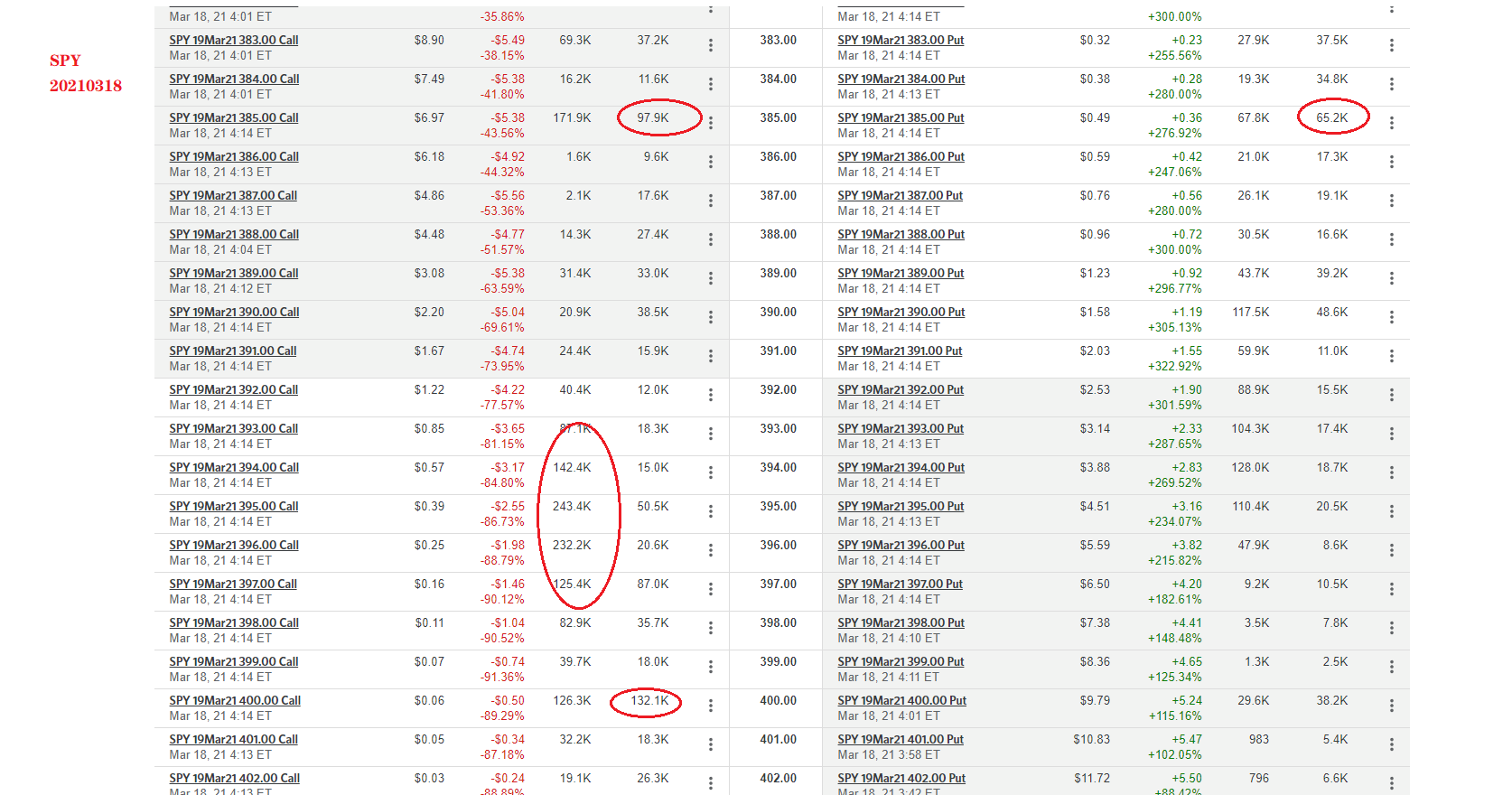Open the SPY 19Mar21 384.00 Put link
The width and height of the screenshot is (1512, 795).
point(901,79)
